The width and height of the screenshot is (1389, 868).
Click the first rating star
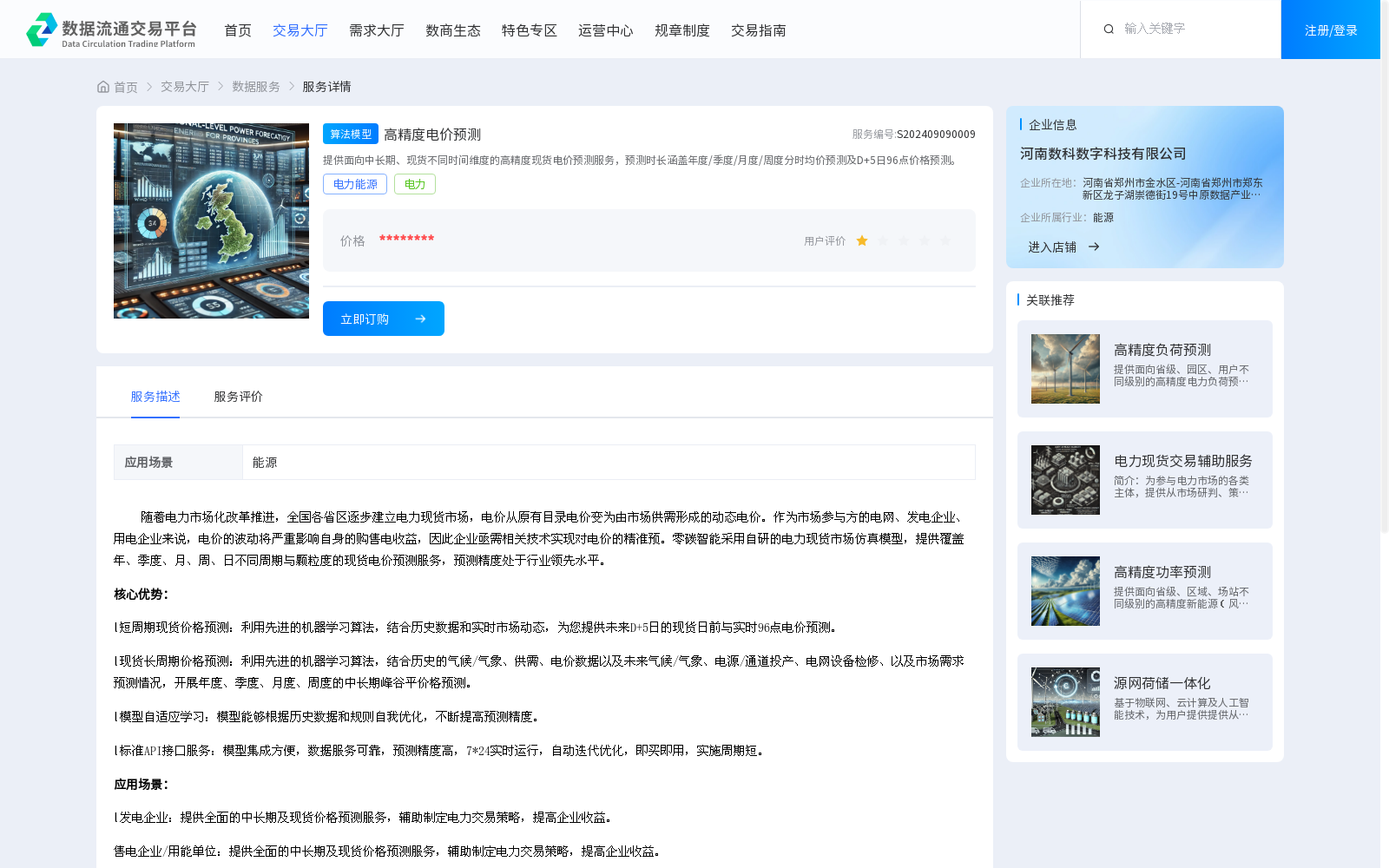point(862,240)
